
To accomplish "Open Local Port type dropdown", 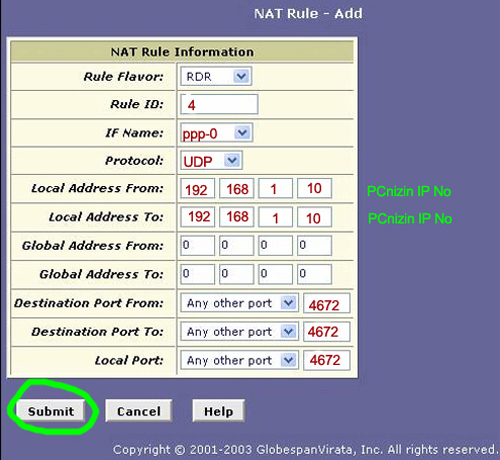I will tap(239, 360).
